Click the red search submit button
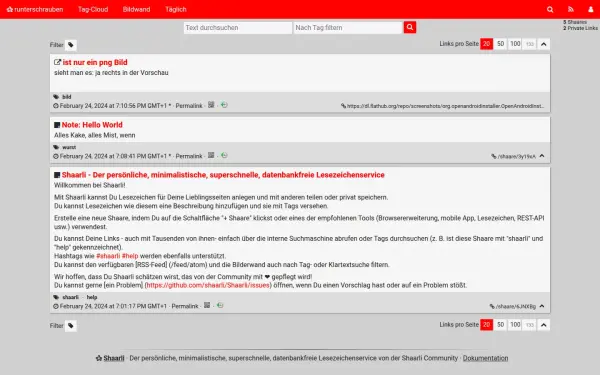 click(x=409, y=27)
